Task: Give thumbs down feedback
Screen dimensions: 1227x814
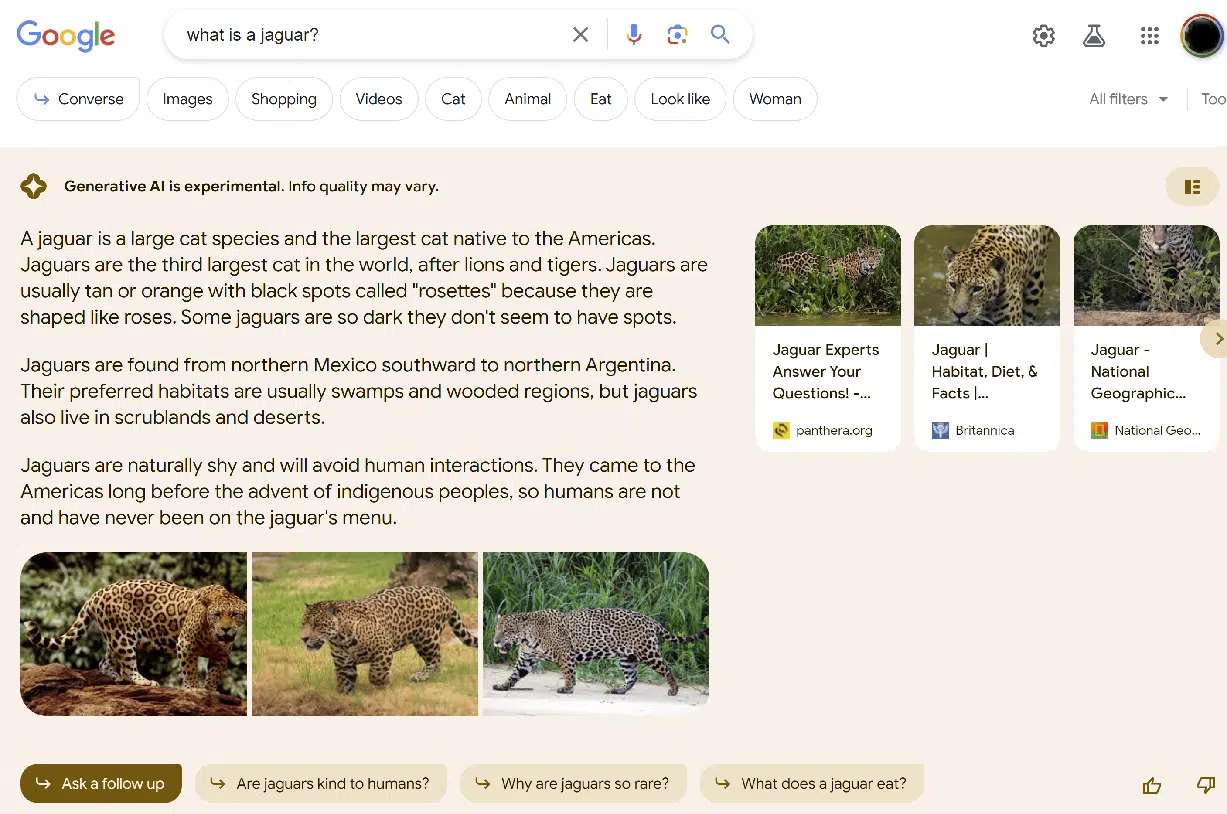Action: pos(1205,785)
